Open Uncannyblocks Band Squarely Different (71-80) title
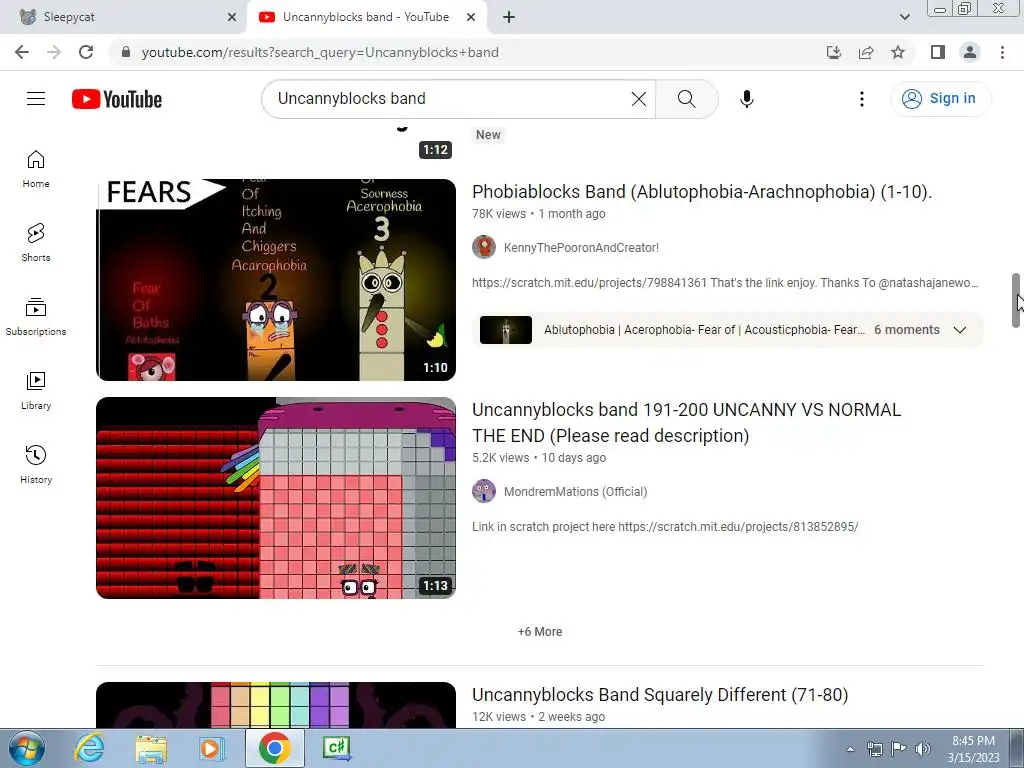The image size is (1024, 768). coord(660,694)
